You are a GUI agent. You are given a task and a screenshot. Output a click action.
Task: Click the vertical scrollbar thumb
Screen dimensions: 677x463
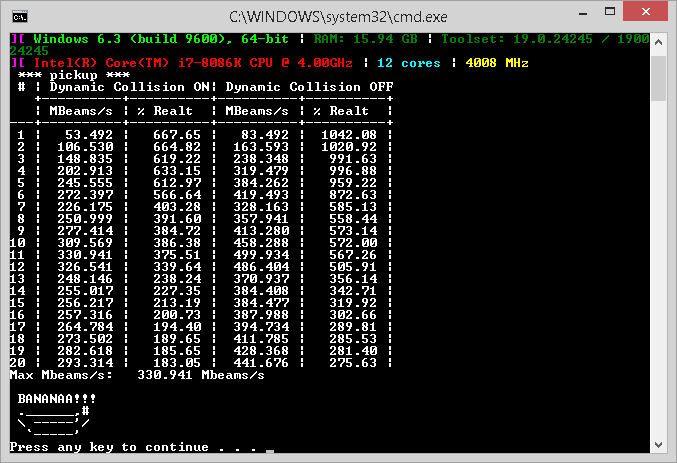click(658, 78)
